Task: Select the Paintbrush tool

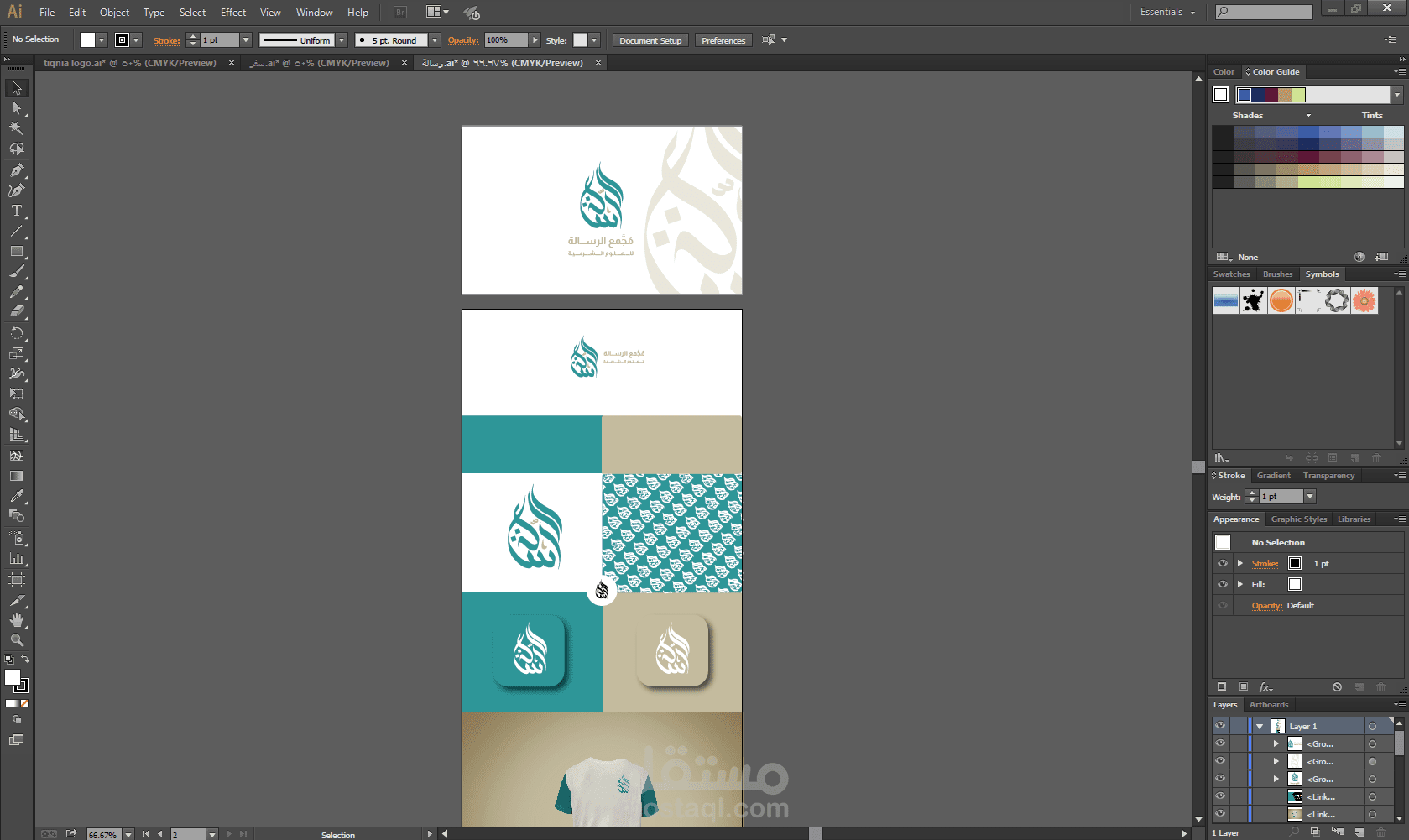Action: 17,272
